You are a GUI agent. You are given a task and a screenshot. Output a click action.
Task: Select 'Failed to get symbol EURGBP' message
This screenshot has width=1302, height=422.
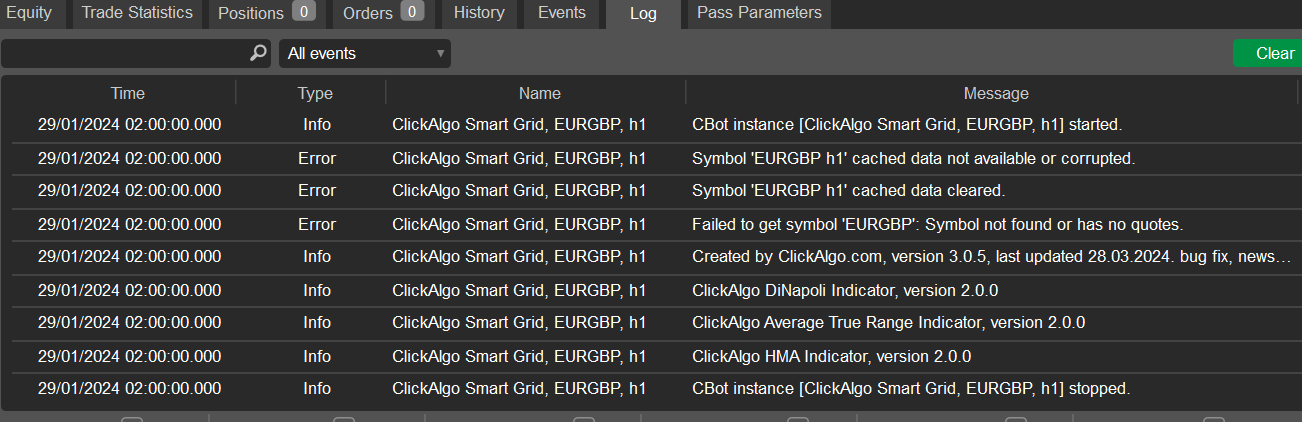(x=938, y=224)
